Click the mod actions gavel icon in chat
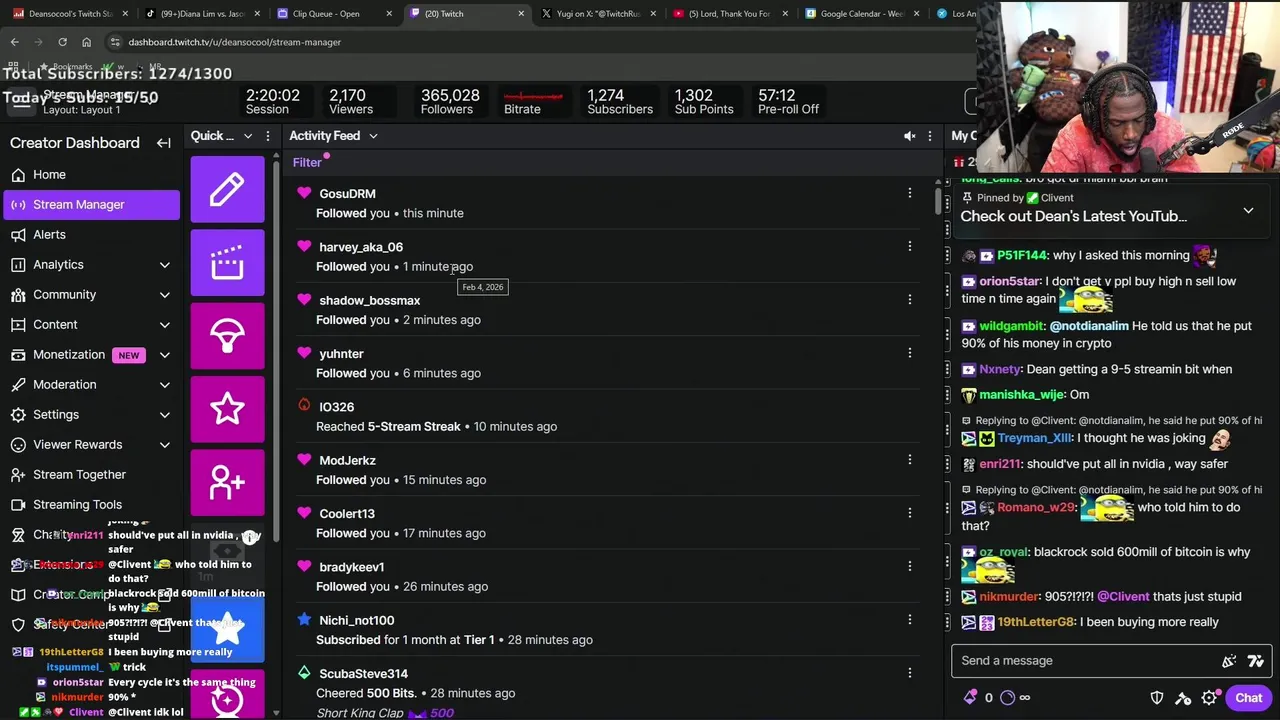The image size is (1280, 720). [1183, 698]
